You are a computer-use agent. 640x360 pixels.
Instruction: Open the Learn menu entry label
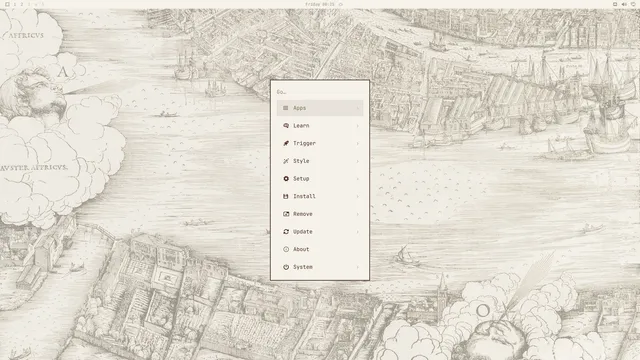tap(301, 126)
